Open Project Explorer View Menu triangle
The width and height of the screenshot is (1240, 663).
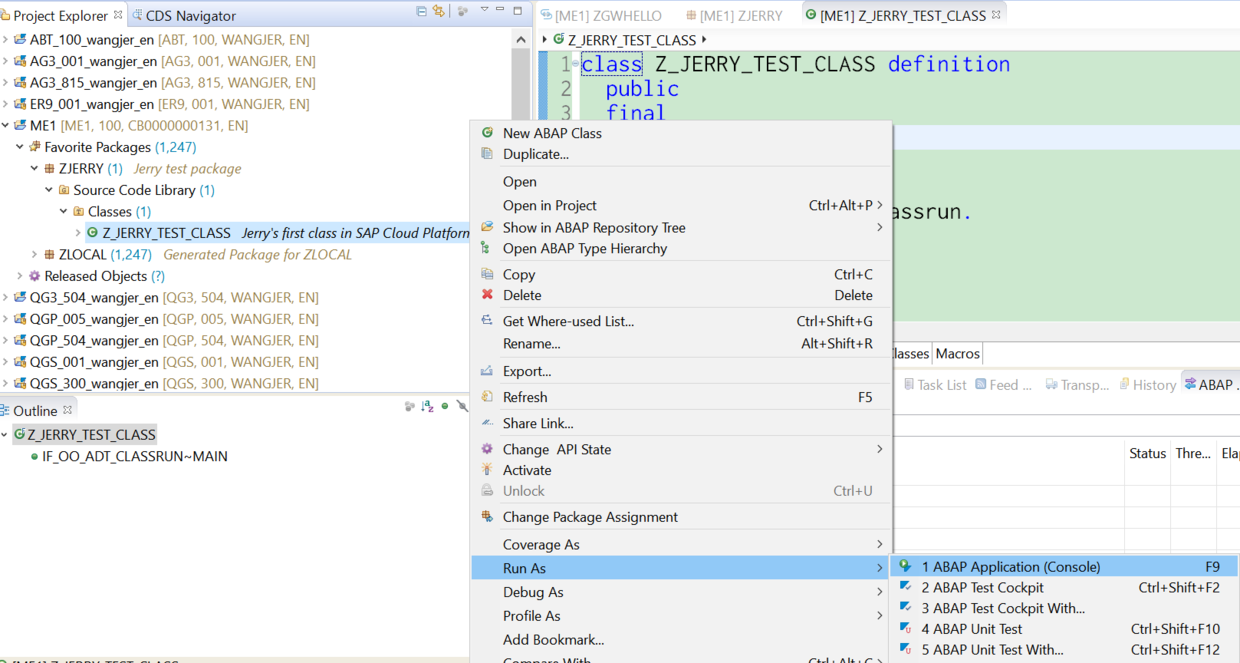point(484,10)
